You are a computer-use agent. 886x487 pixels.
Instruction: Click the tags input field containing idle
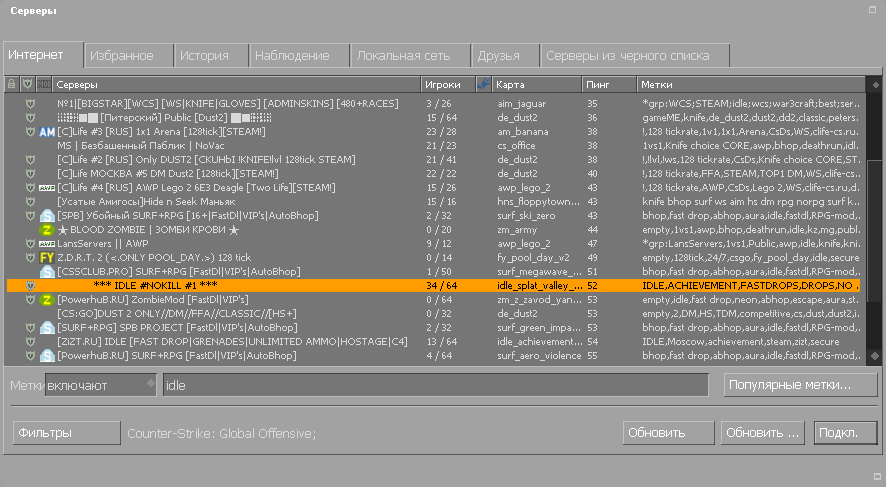[435, 385]
